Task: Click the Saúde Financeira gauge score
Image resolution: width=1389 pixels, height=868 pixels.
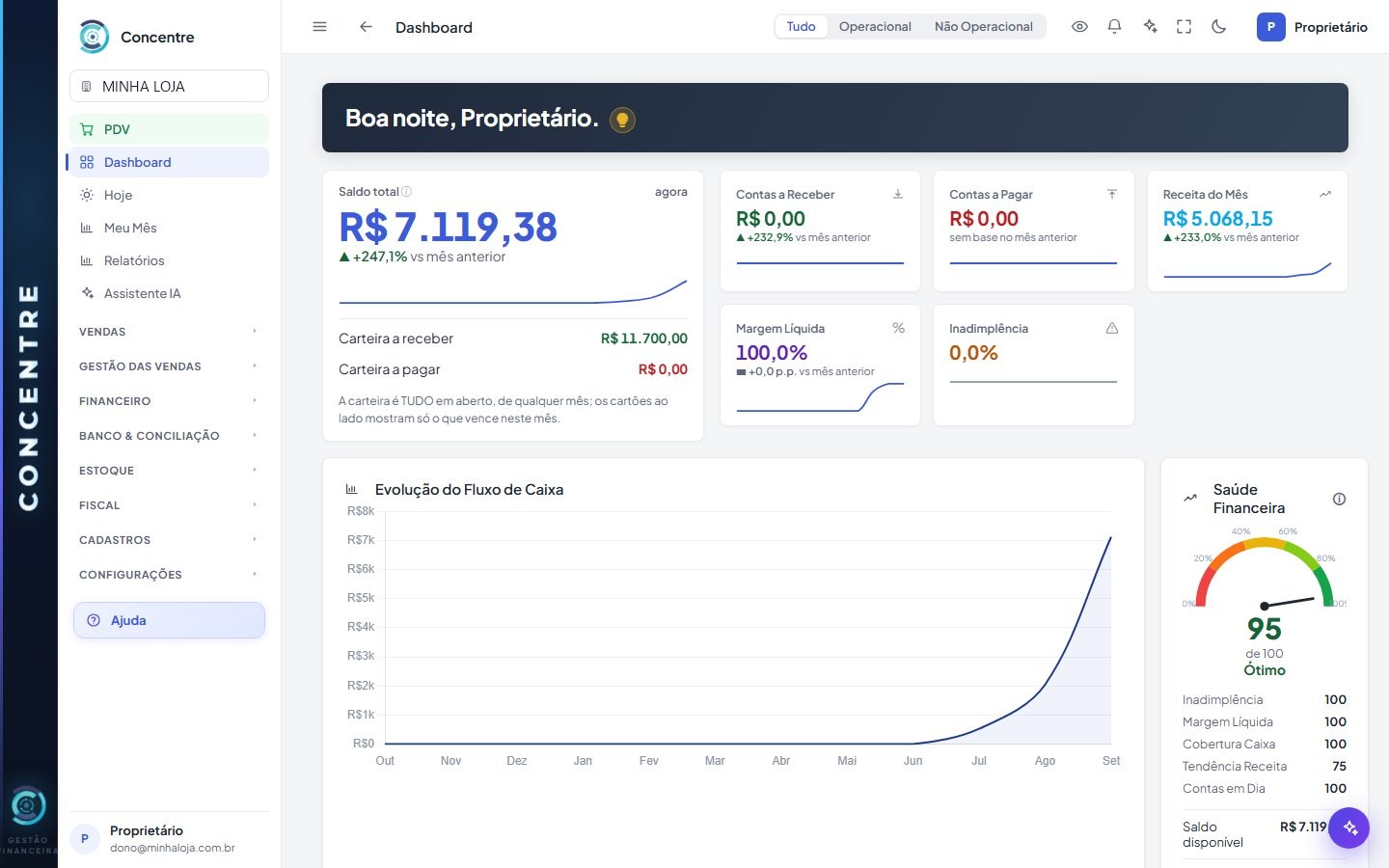Action: tap(1265, 629)
